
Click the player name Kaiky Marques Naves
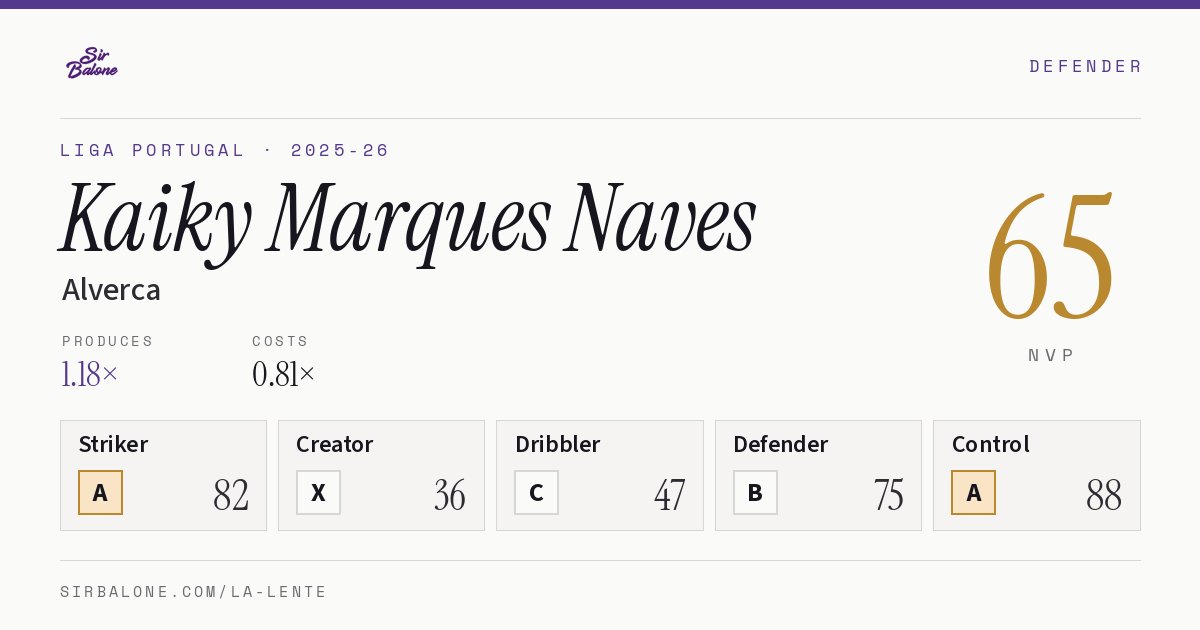click(x=408, y=222)
